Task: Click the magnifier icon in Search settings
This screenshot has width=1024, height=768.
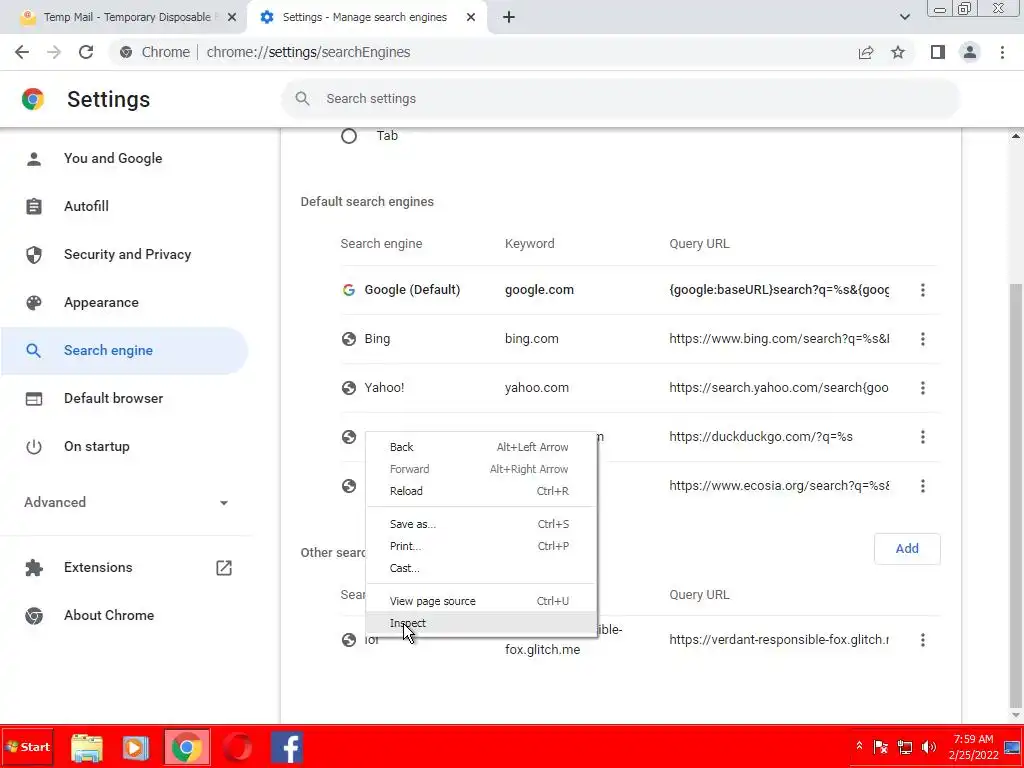Action: [x=302, y=99]
